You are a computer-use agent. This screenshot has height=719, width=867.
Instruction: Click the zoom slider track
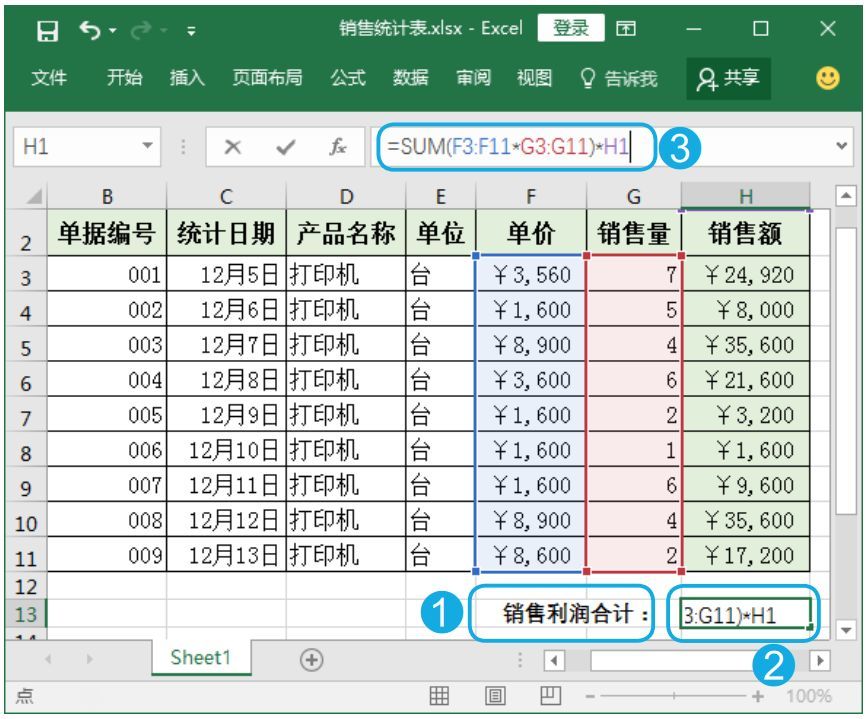(673, 696)
